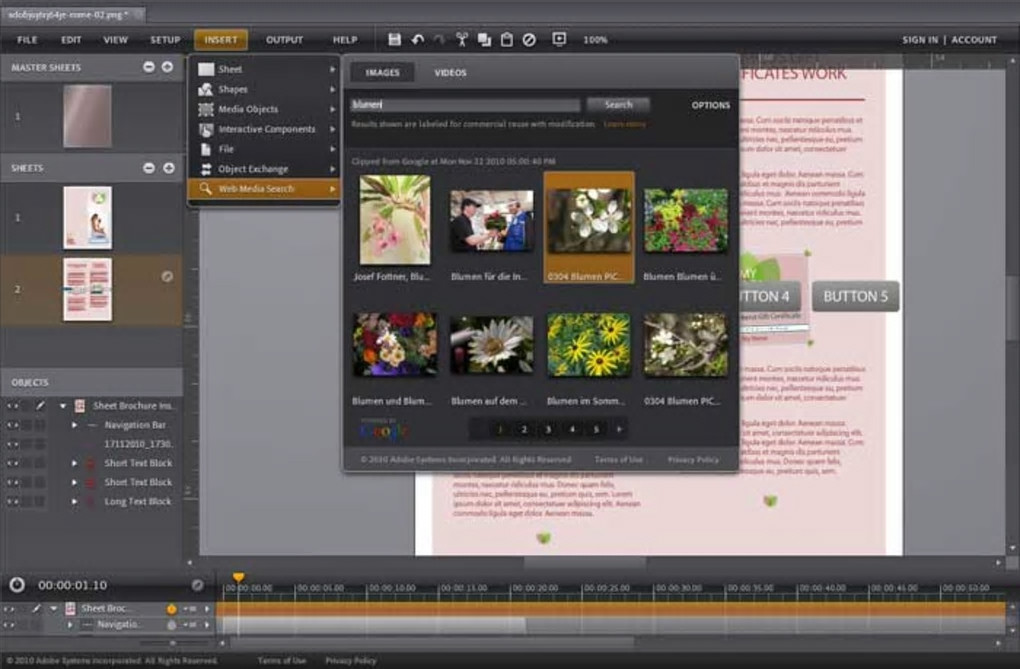The image size is (1020, 669).
Task: Click the Search button
Action: pyautogui.click(x=618, y=104)
